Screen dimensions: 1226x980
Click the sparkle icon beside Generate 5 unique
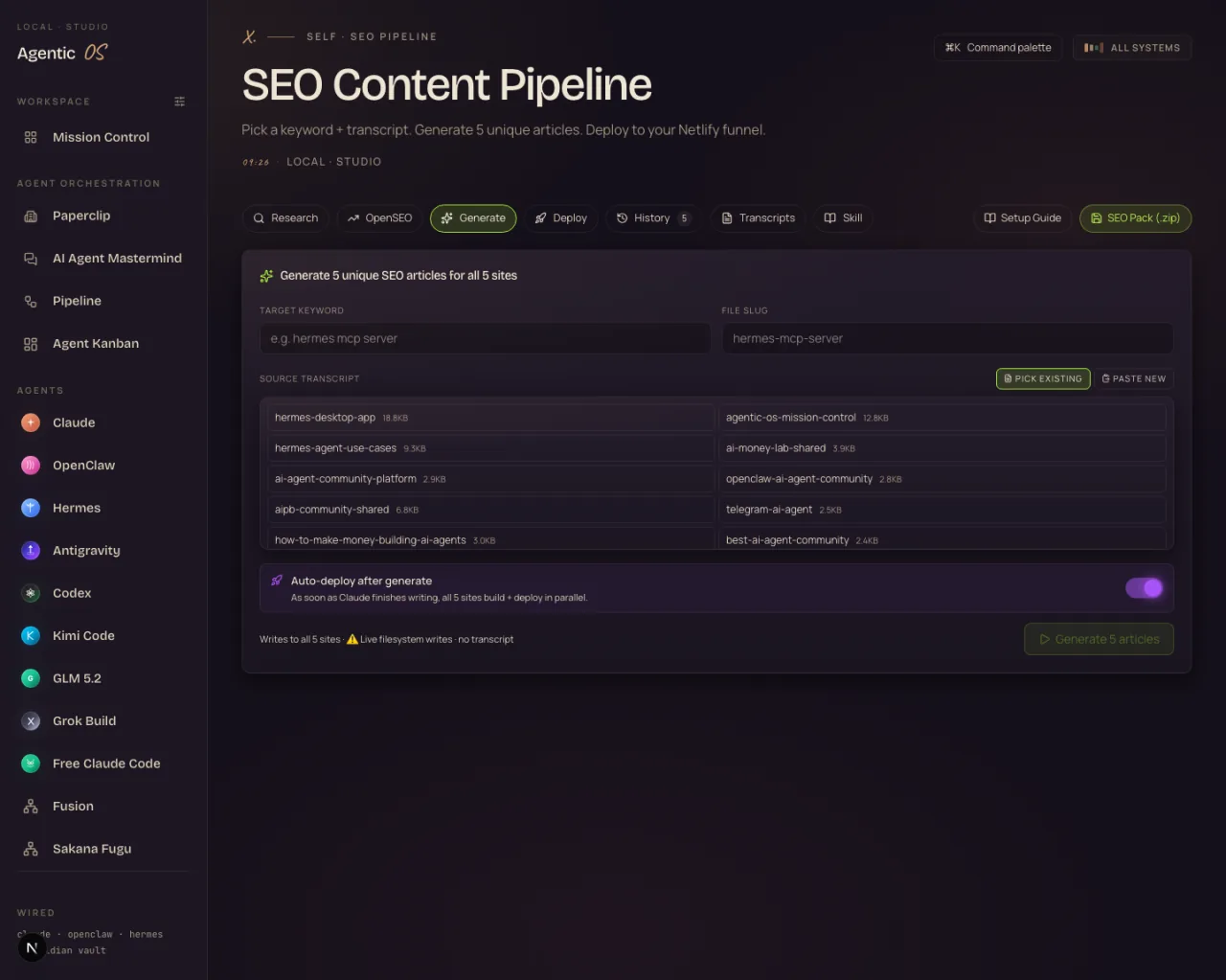click(266, 276)
